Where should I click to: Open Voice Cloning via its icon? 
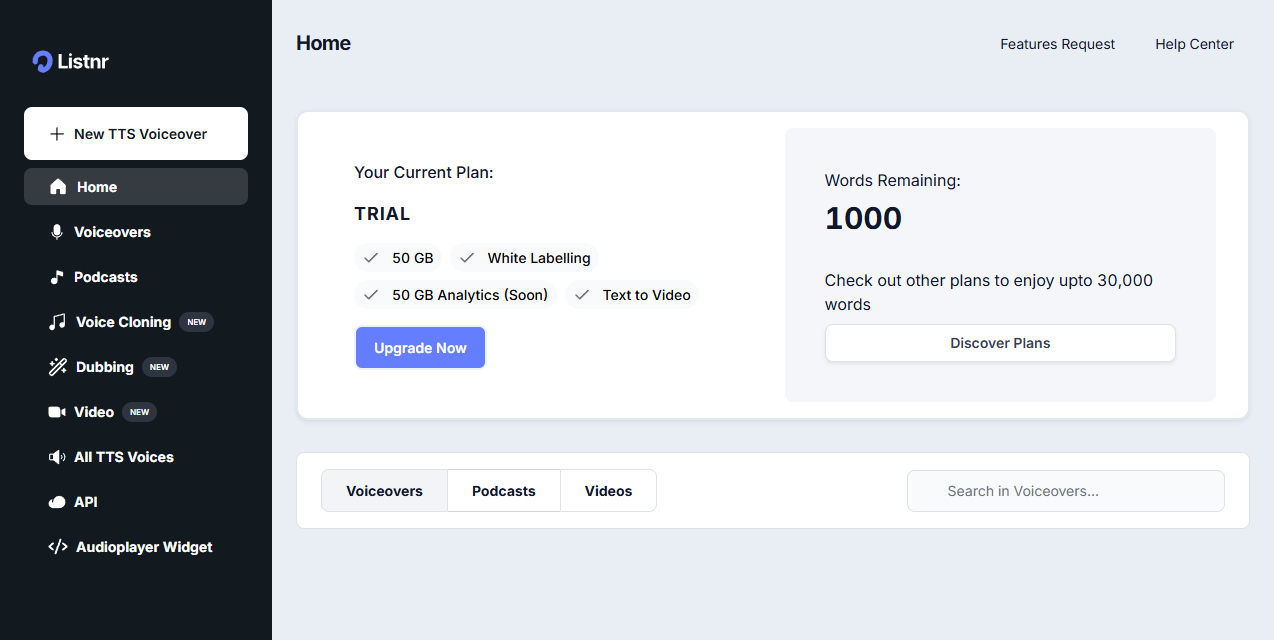tap(57, 322)
